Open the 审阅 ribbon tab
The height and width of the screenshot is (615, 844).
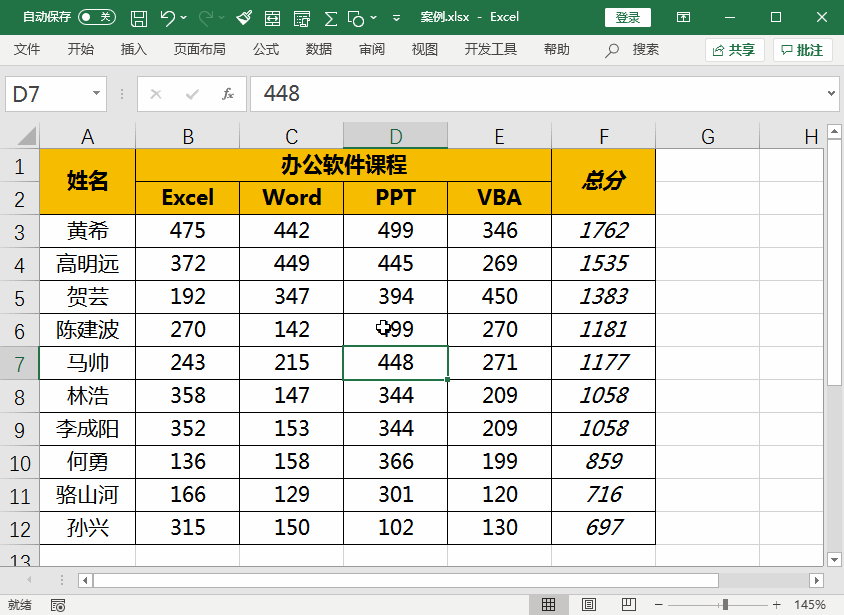(372, 50)
